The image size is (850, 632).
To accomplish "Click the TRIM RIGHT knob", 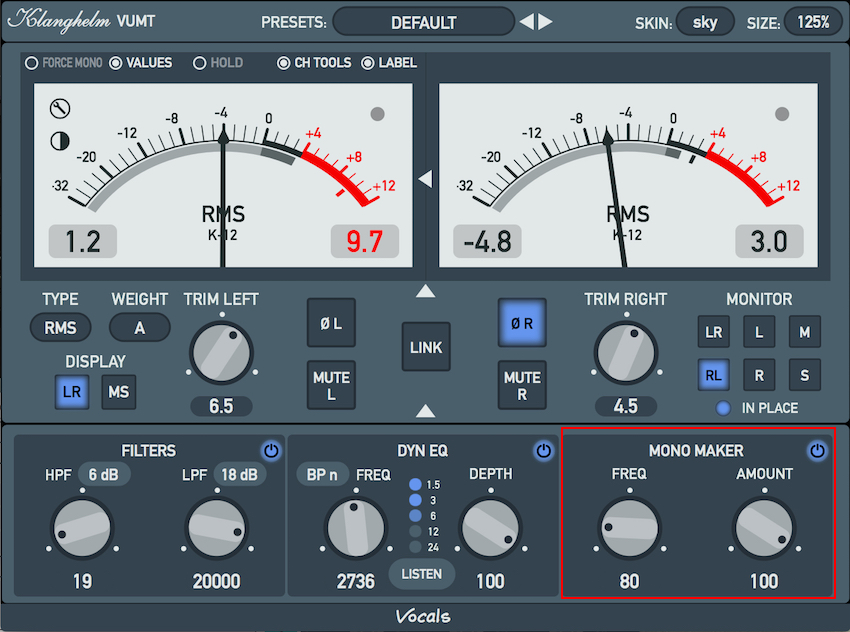I will (x=626, y=353).
